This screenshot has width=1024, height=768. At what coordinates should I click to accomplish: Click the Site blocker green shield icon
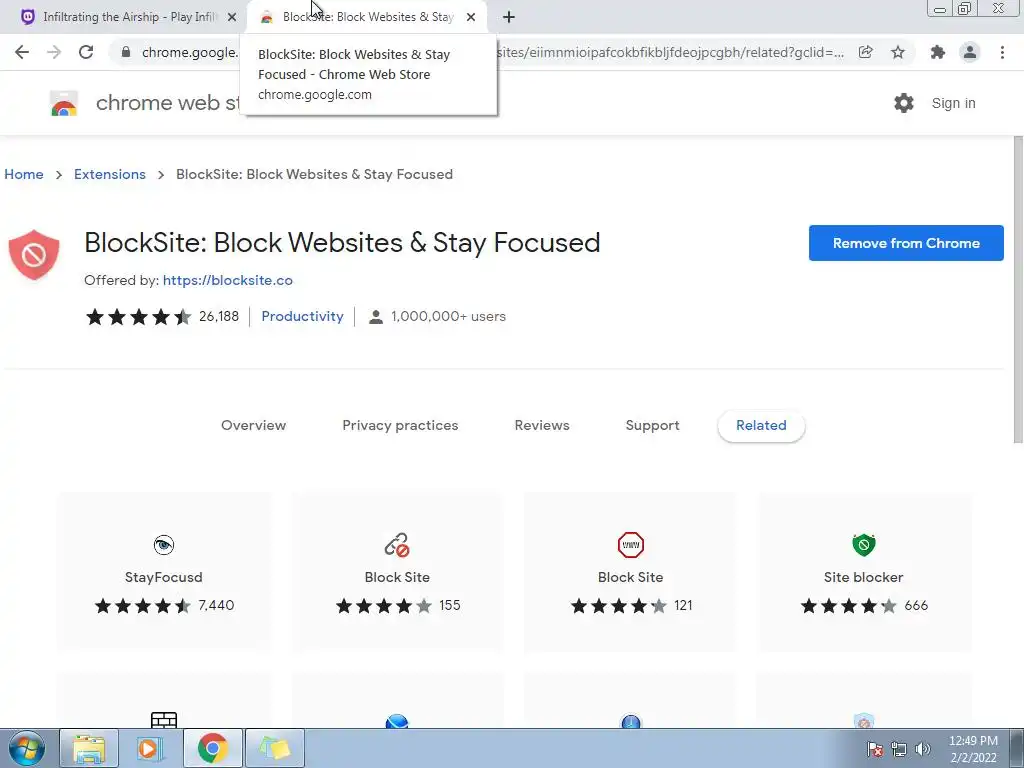pos(863,545)
